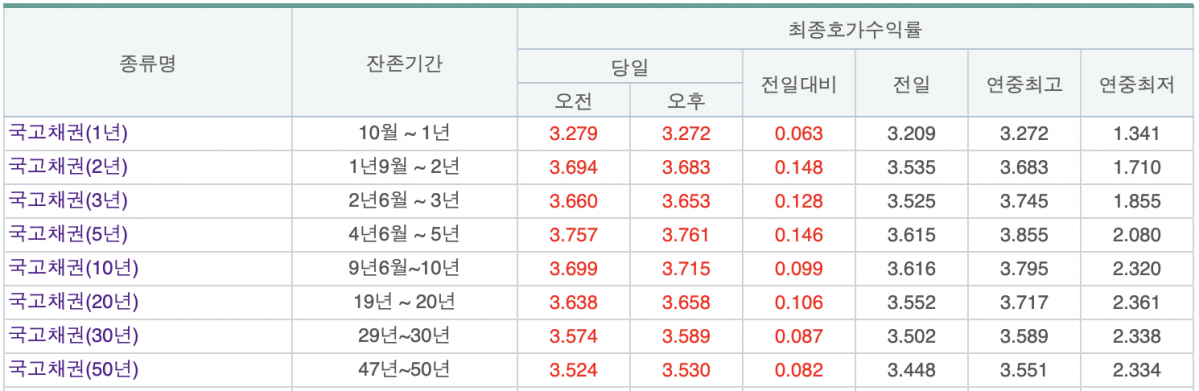The width and height of the screenshot is (1199, 391).
Task: Select the 47년~50년 maturity cell
Action: (x=405, y=370)
